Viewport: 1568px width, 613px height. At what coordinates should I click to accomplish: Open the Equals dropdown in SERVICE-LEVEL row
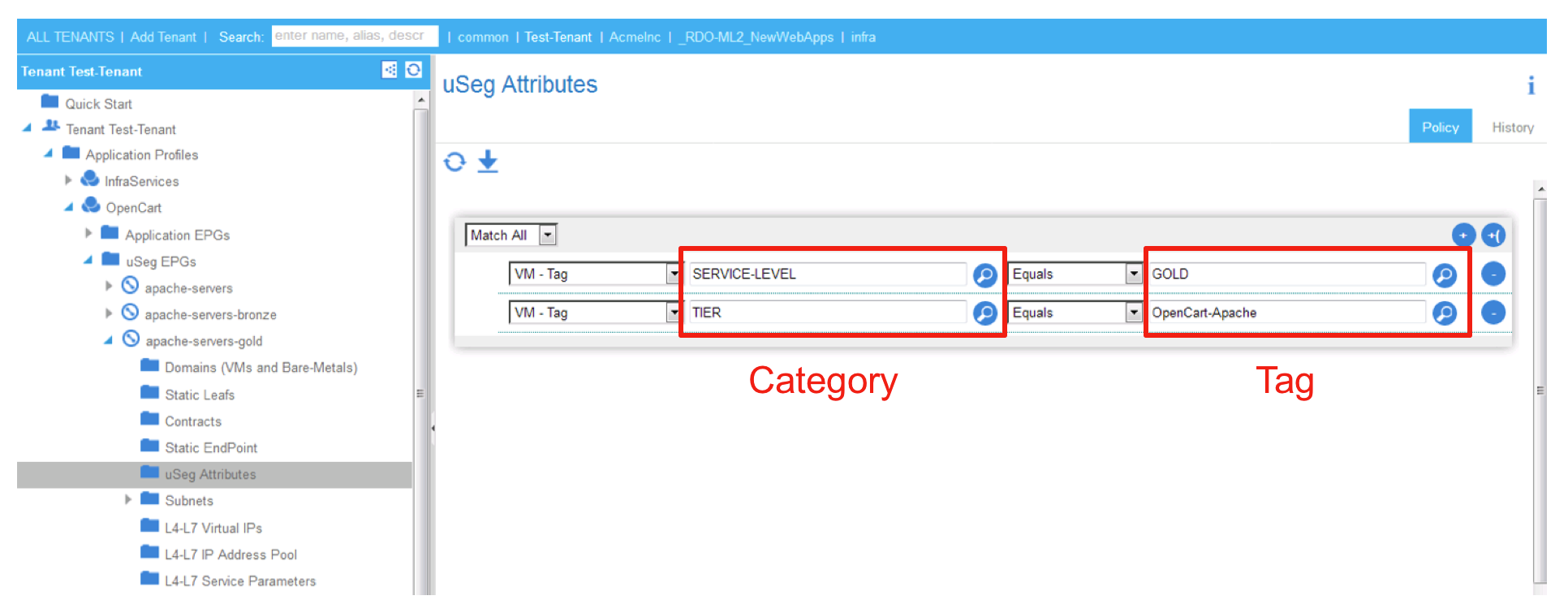pyautogui.click(x=1134, y=274)
